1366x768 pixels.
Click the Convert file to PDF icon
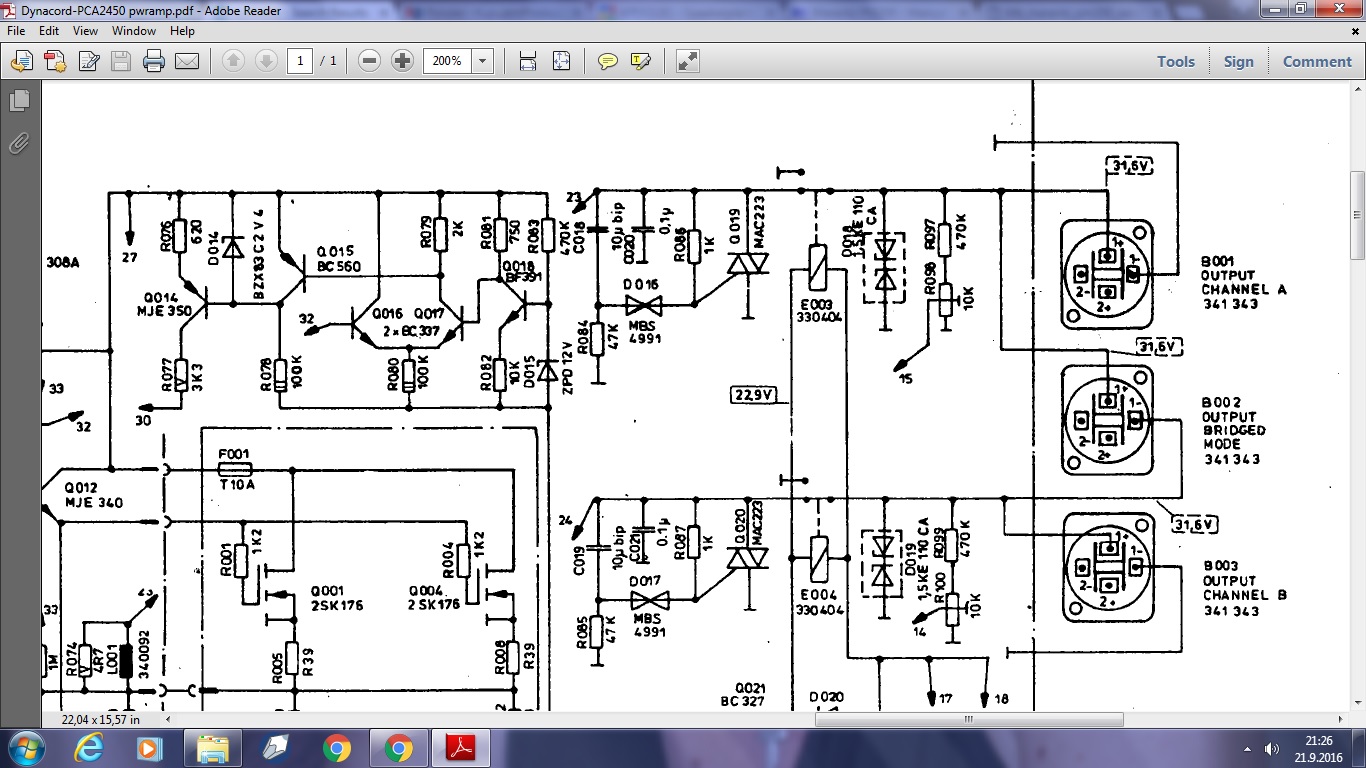(x=55, y=61)
